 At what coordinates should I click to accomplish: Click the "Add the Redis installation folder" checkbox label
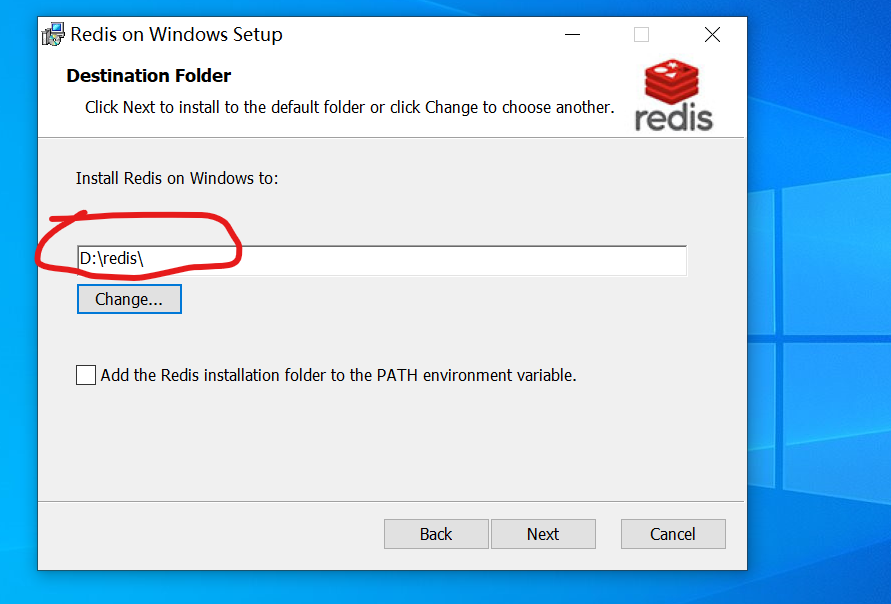click(338, 376)
